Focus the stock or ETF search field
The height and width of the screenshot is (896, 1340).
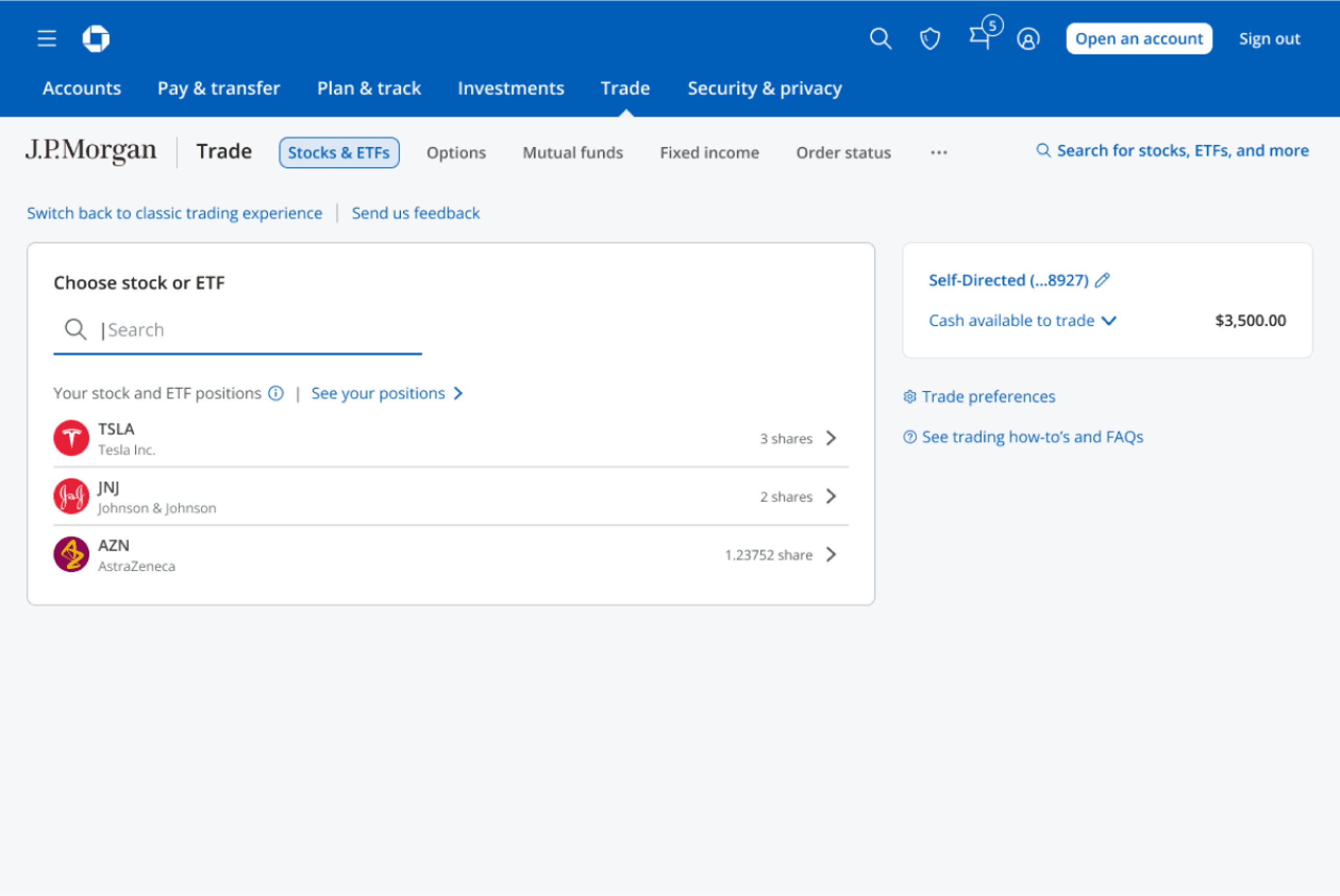point(238,330)
